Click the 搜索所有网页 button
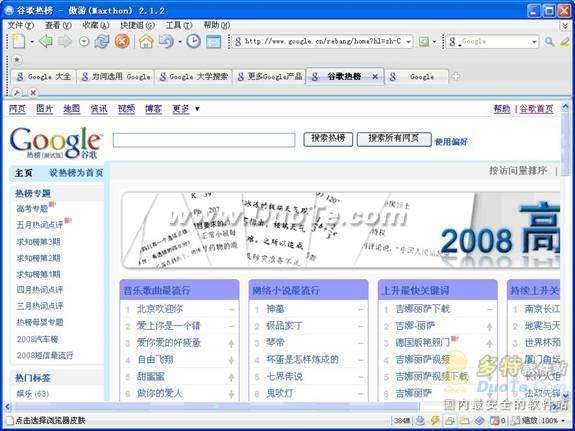This screenshot has width=575, height=431. click(394, 139)
